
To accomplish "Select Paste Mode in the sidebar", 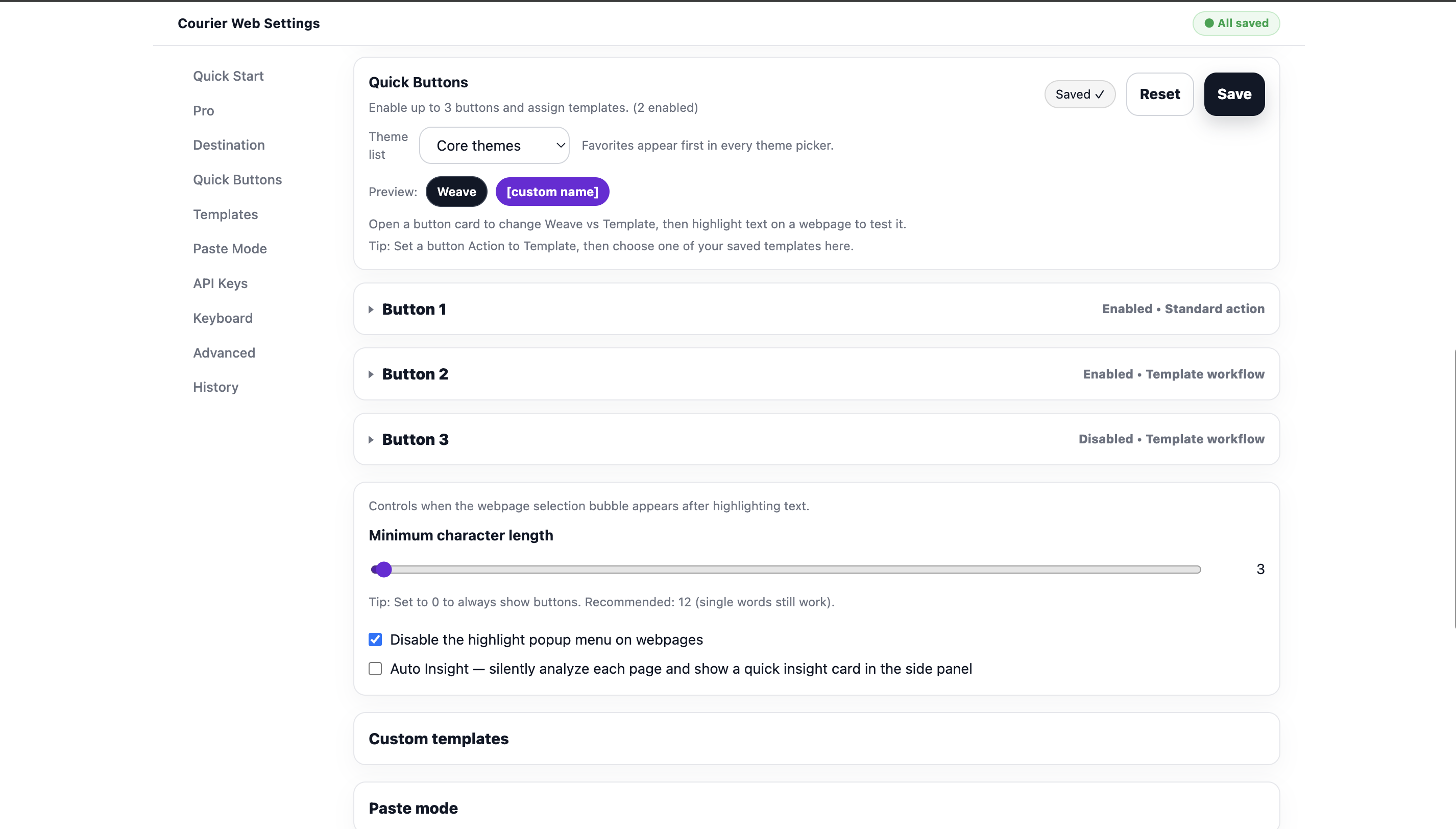I will 230,249.
